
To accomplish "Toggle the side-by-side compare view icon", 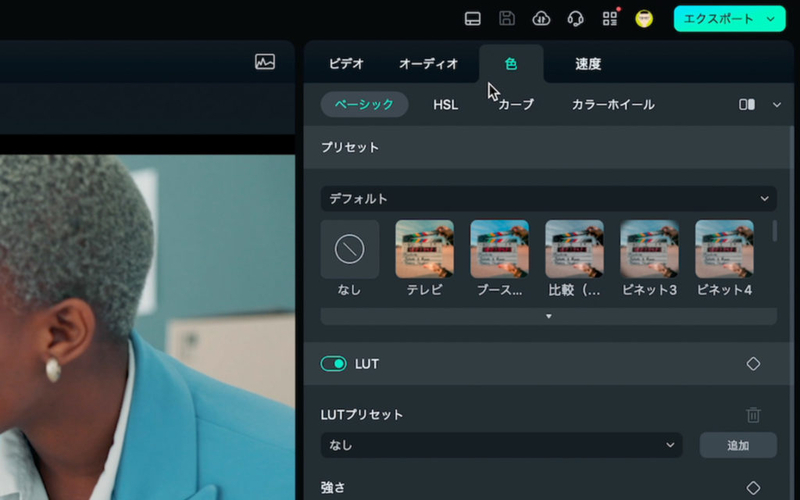I will (747, 105).
